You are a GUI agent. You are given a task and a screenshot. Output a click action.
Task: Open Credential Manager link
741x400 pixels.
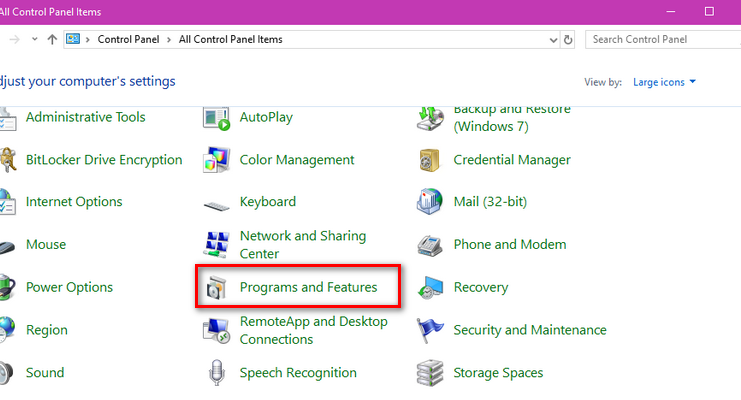(x=512, y=160)
